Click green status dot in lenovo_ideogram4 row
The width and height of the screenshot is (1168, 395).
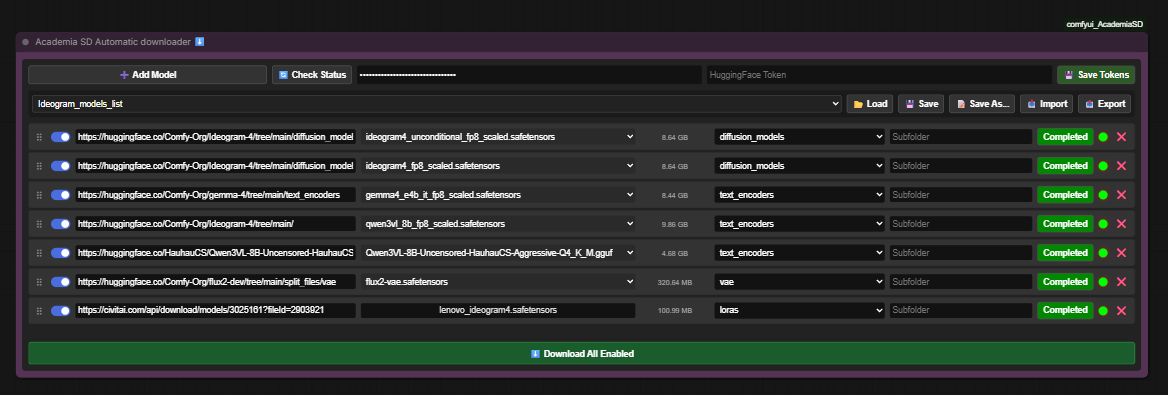(1103, 310)
